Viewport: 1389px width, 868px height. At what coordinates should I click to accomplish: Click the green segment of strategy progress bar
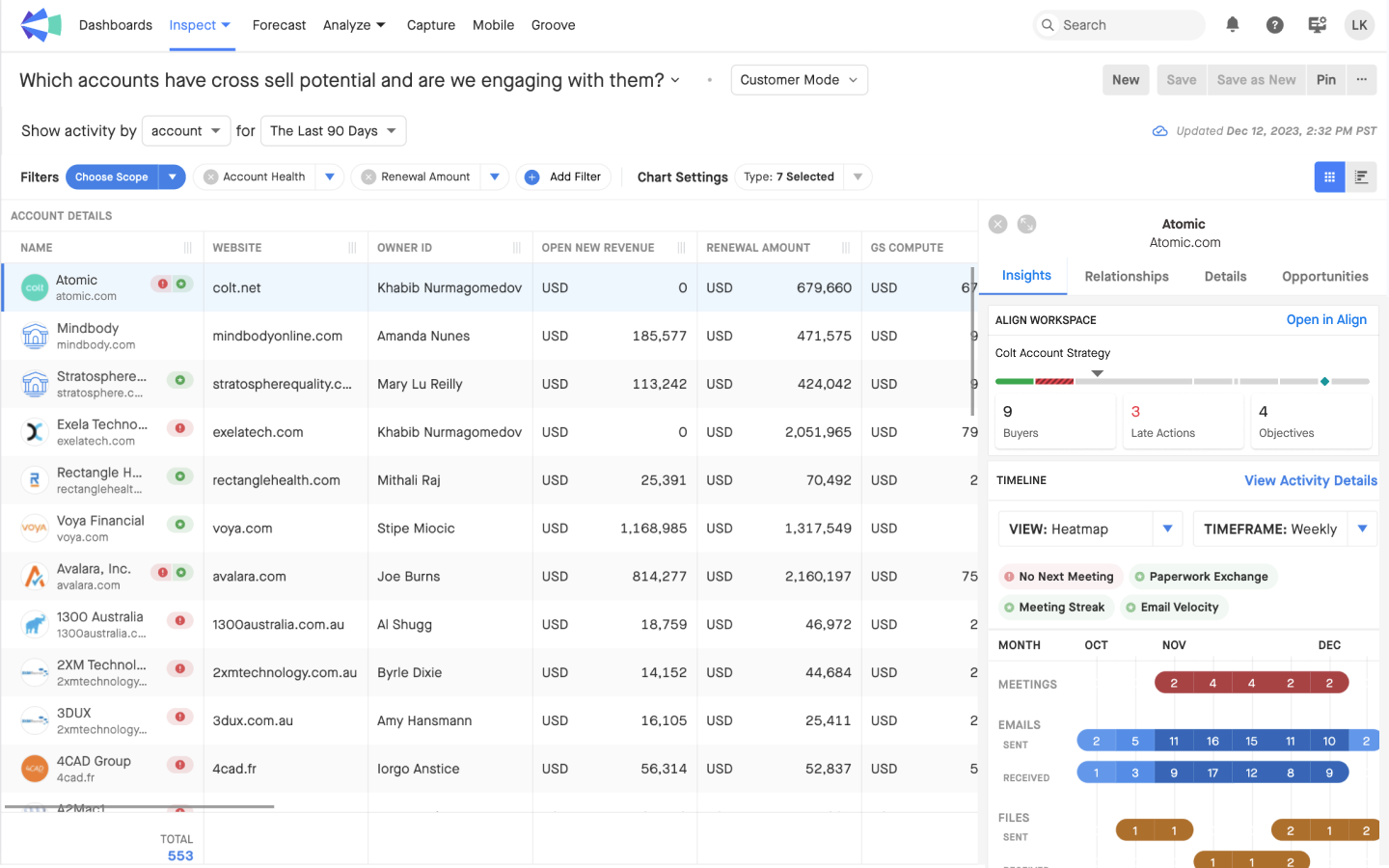[x=1015, y=382]
